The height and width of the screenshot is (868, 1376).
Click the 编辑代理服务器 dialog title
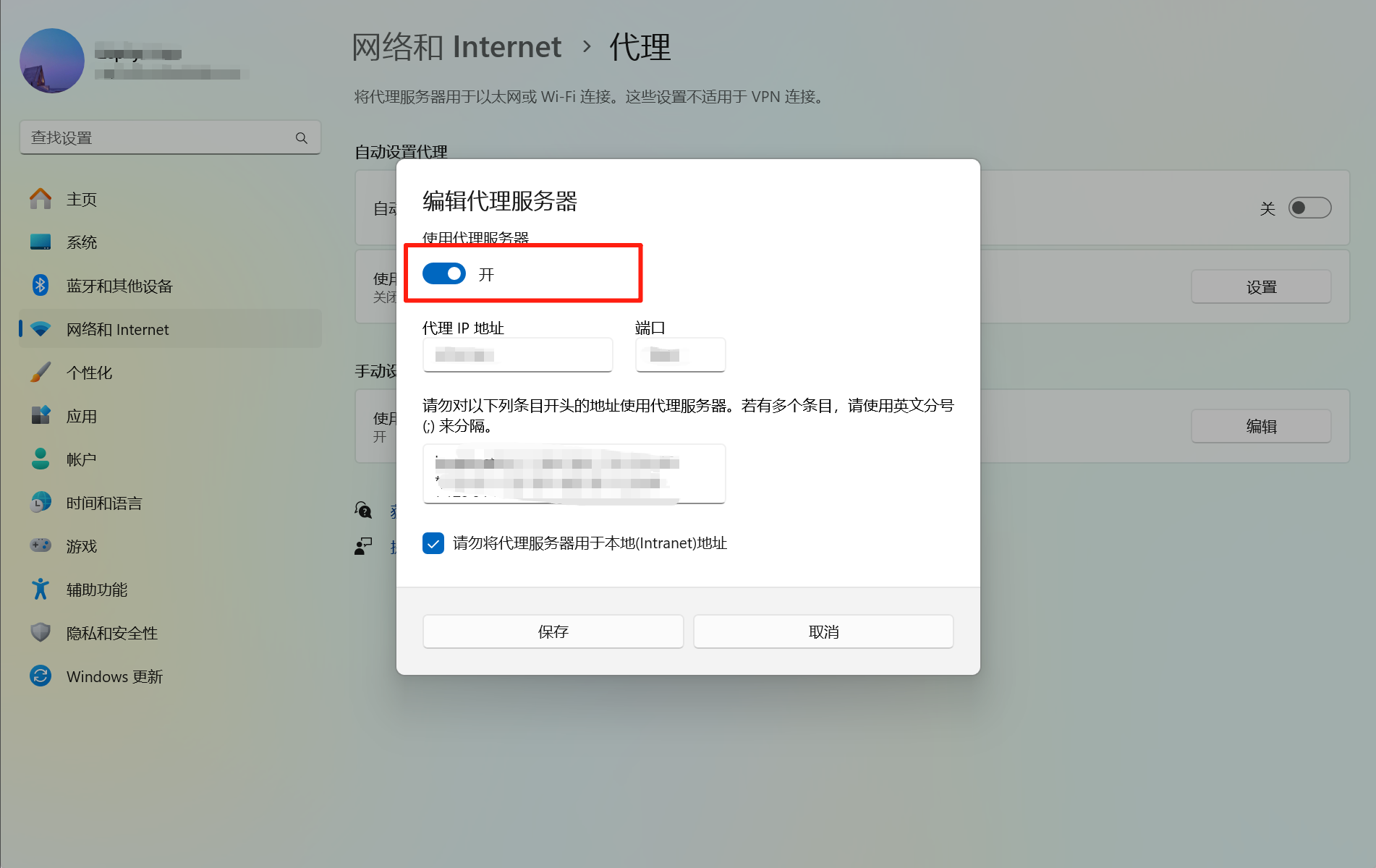pyautogui.click(x=500, y=200)
